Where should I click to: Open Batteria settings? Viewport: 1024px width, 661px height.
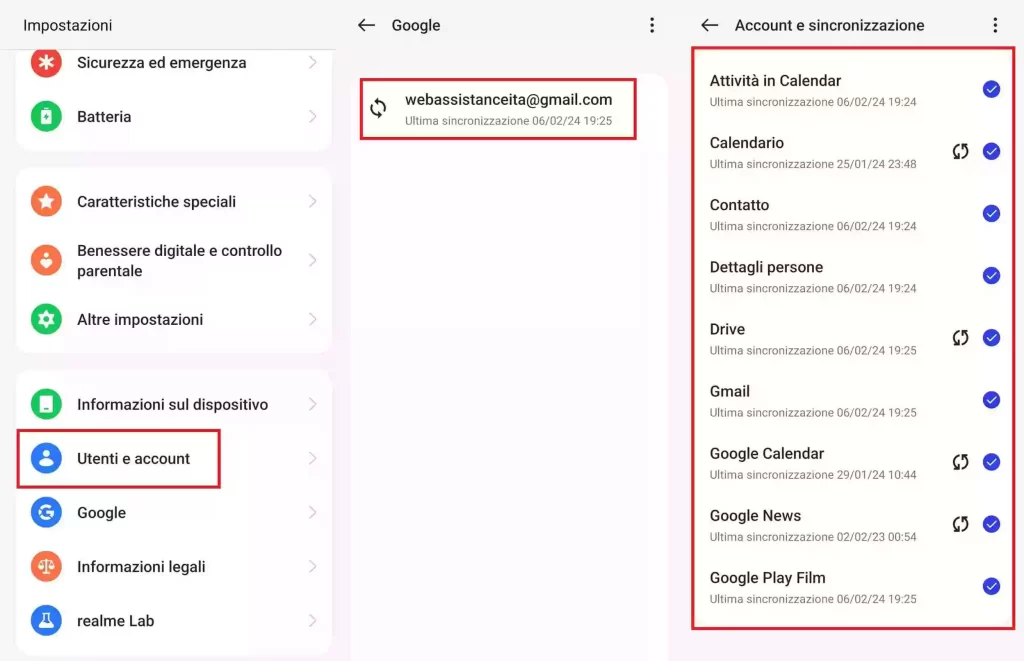174,116
